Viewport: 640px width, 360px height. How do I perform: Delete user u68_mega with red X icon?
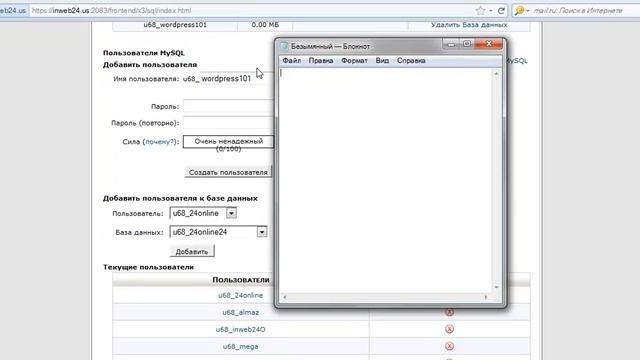(449, 346)
